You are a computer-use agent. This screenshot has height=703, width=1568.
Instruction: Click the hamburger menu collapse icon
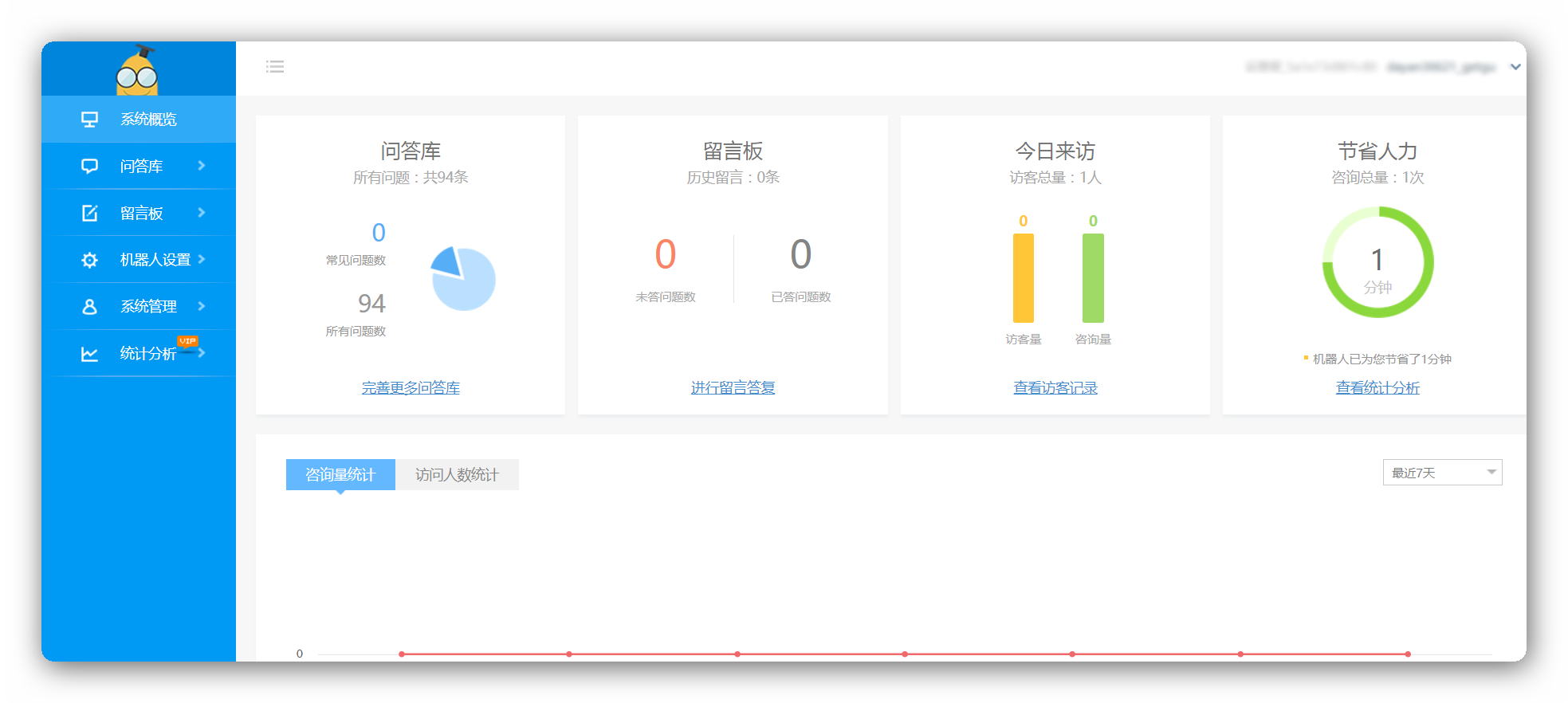click(275, 67)
